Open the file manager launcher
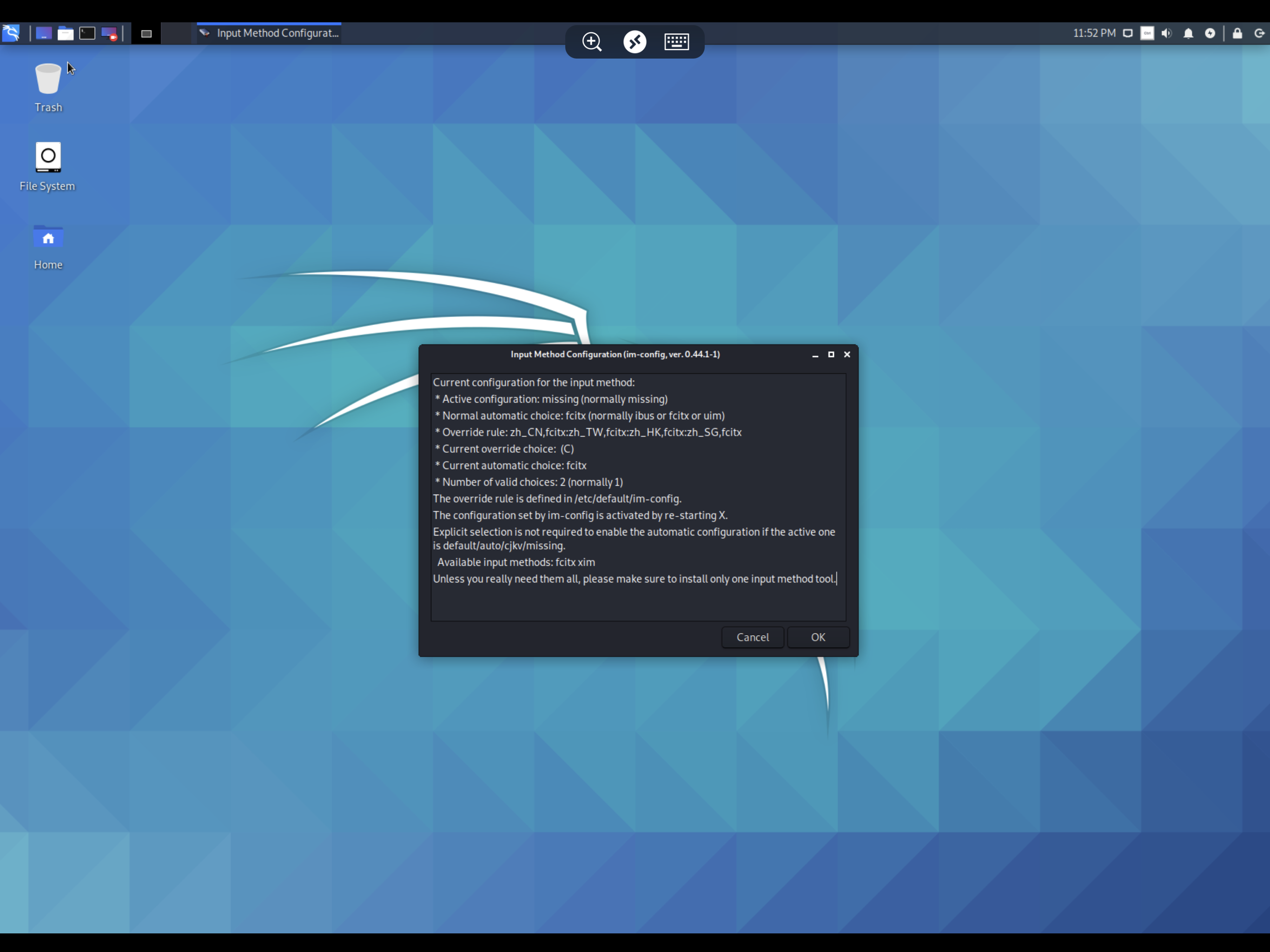 [x=66, y=33]
